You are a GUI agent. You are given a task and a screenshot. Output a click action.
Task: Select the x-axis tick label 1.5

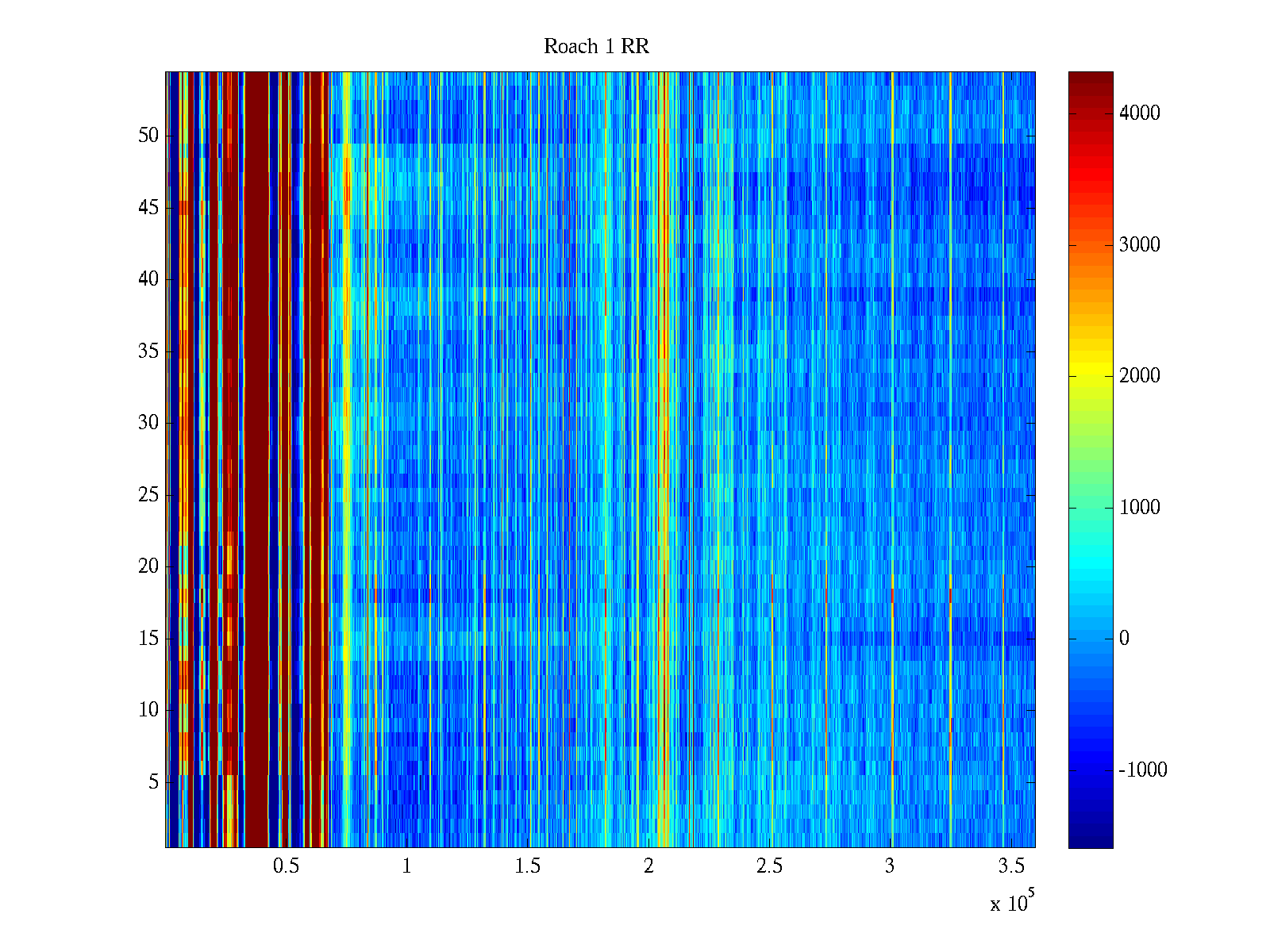coord(527,866)
